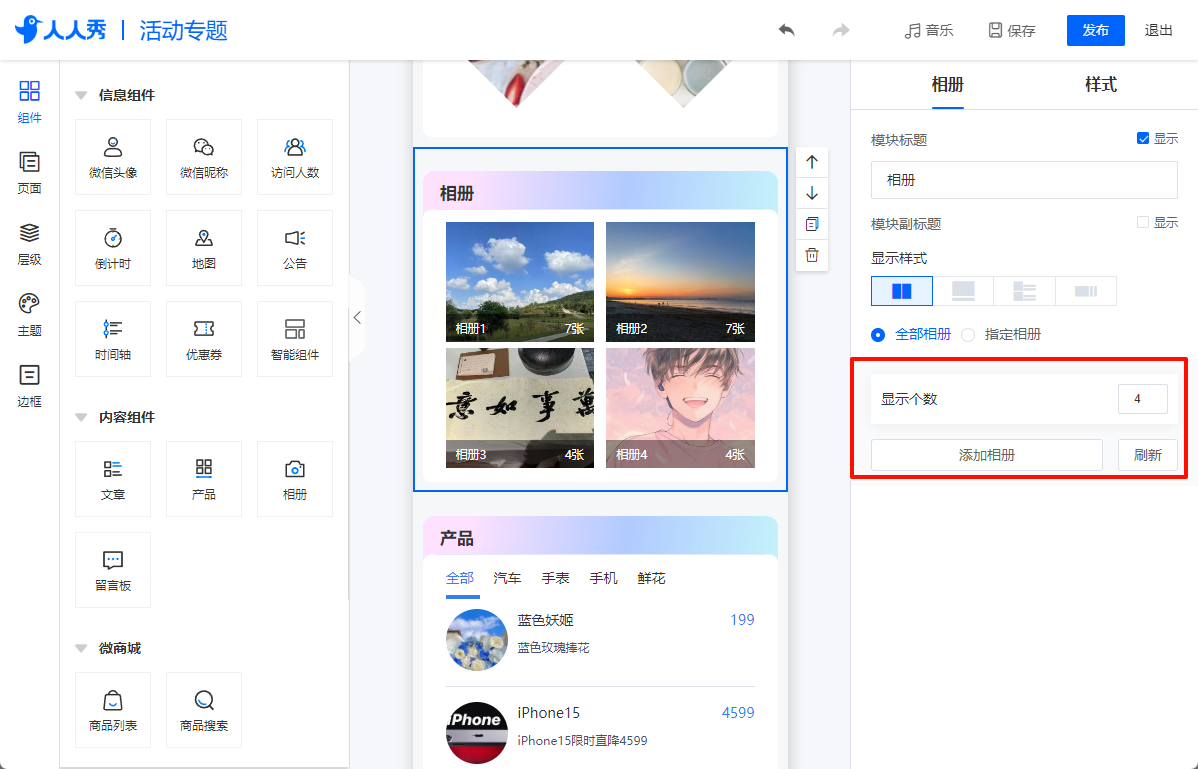The width and height of the screenshot is (1198, 769).
Task: Click the 添加相册 button
Action: coord(986,455)
